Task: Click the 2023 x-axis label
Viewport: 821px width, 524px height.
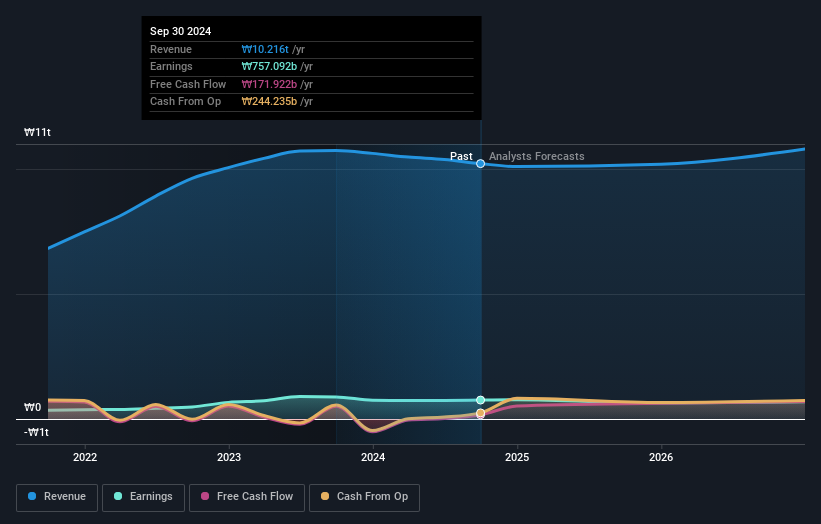Action: (229, 457)
